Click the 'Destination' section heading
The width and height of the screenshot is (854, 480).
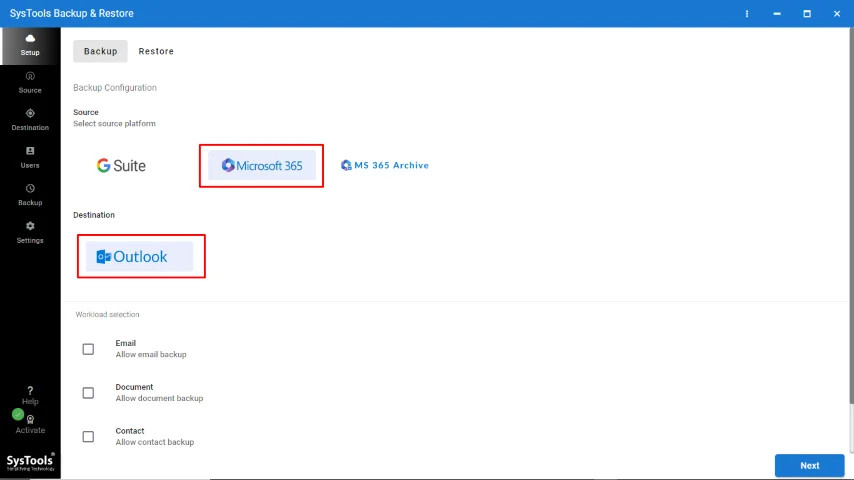tap(94, 215)
